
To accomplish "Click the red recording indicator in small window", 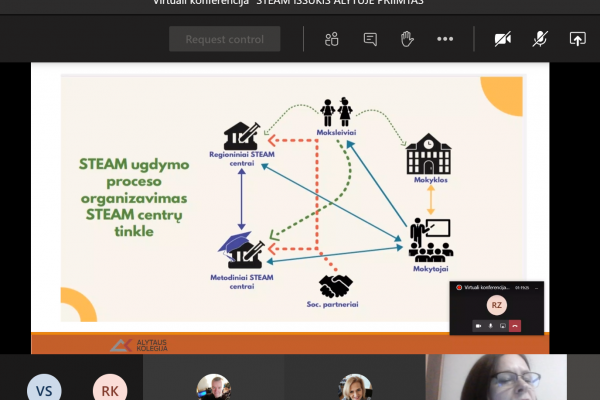I will click(x=459, y=287).
